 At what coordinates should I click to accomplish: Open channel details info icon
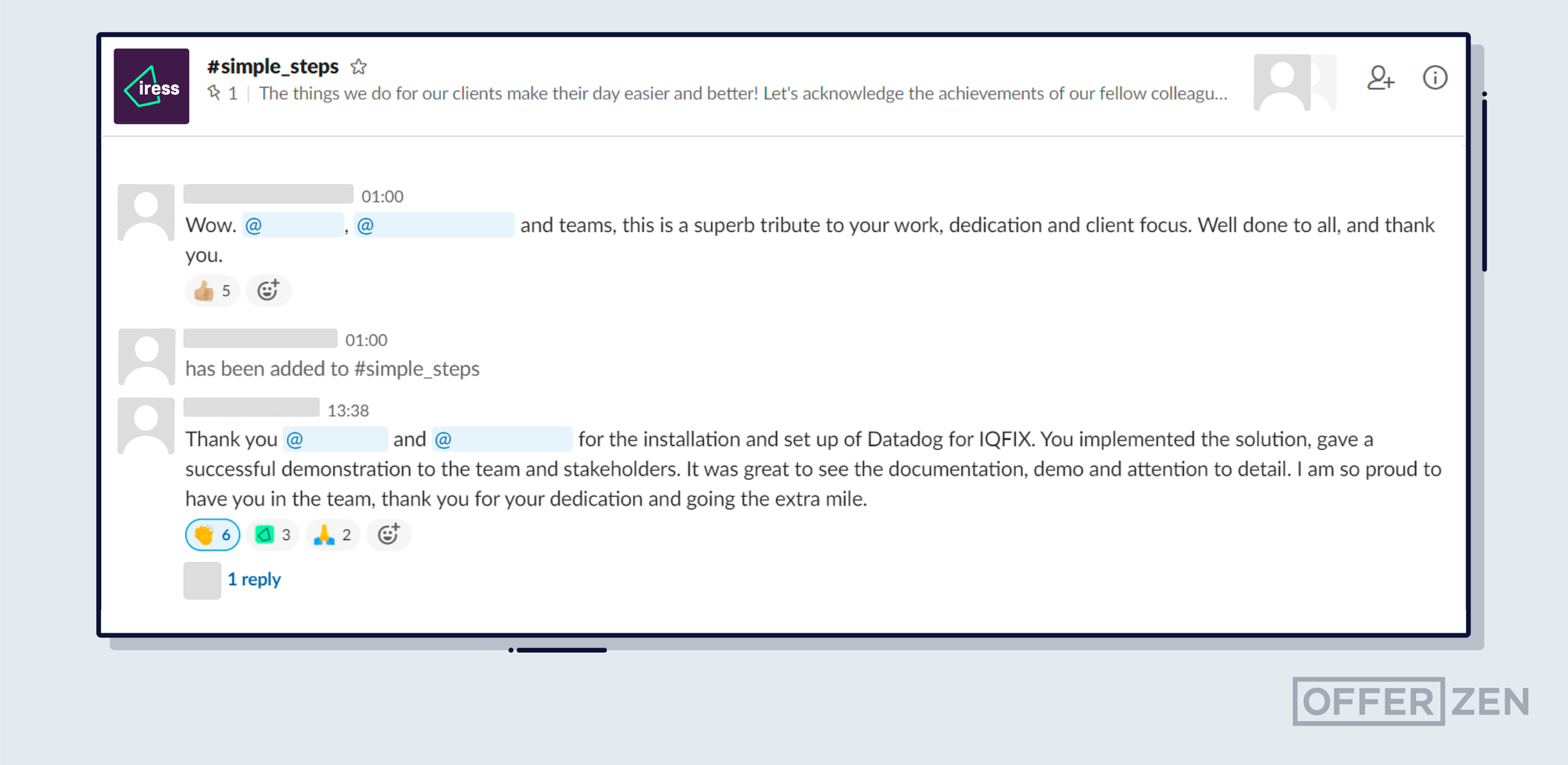click(1435, 78)
